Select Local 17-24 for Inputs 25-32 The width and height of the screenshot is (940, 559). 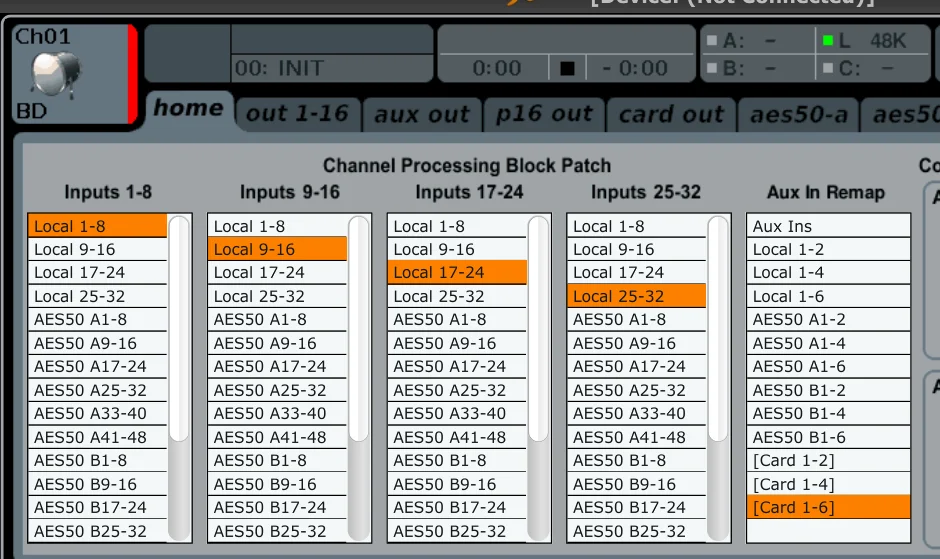[637, 273]
